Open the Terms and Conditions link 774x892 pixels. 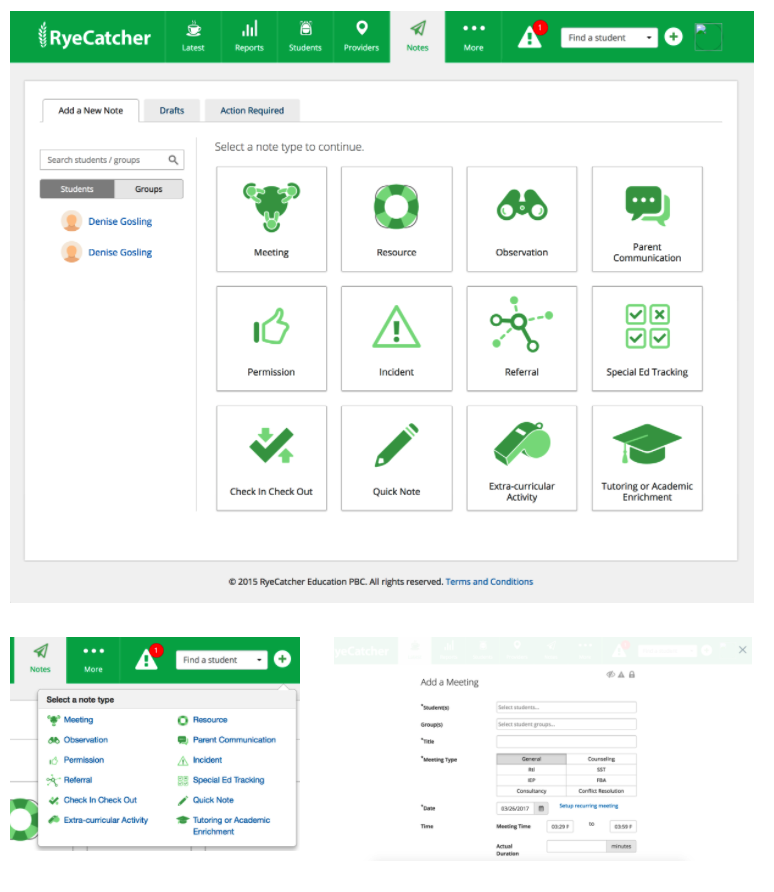click(x=489, y=581)
